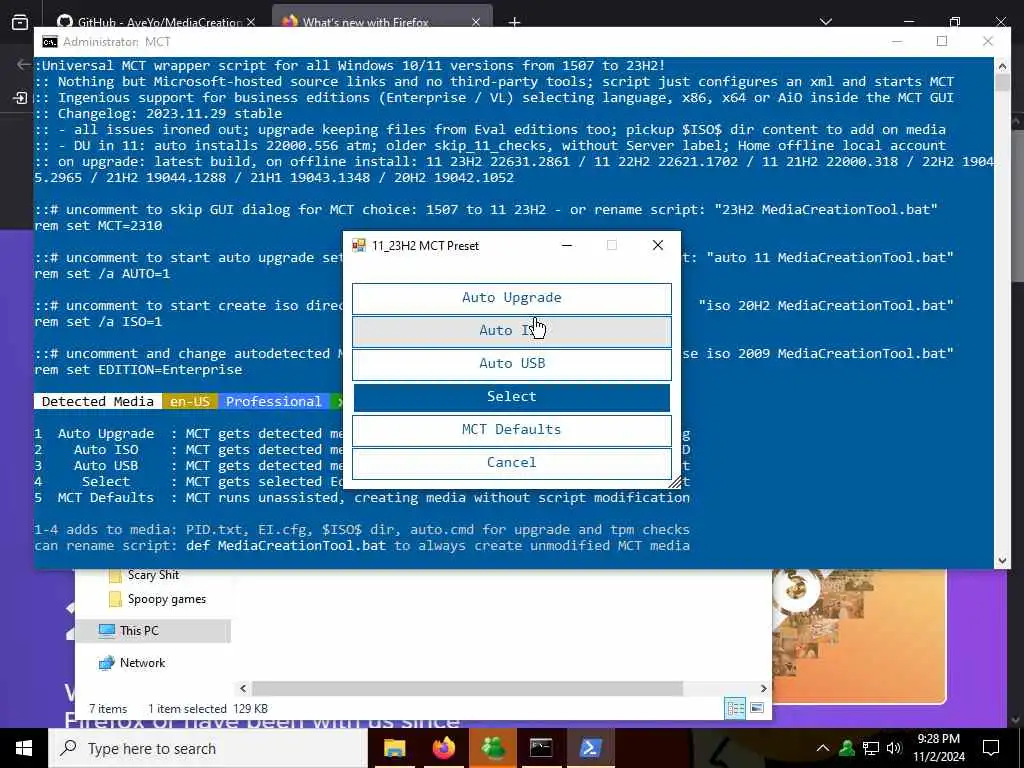This screenshot has width=1024, height=768.
Task: Open PowerShell from taskbar
Action: (590, 748)
